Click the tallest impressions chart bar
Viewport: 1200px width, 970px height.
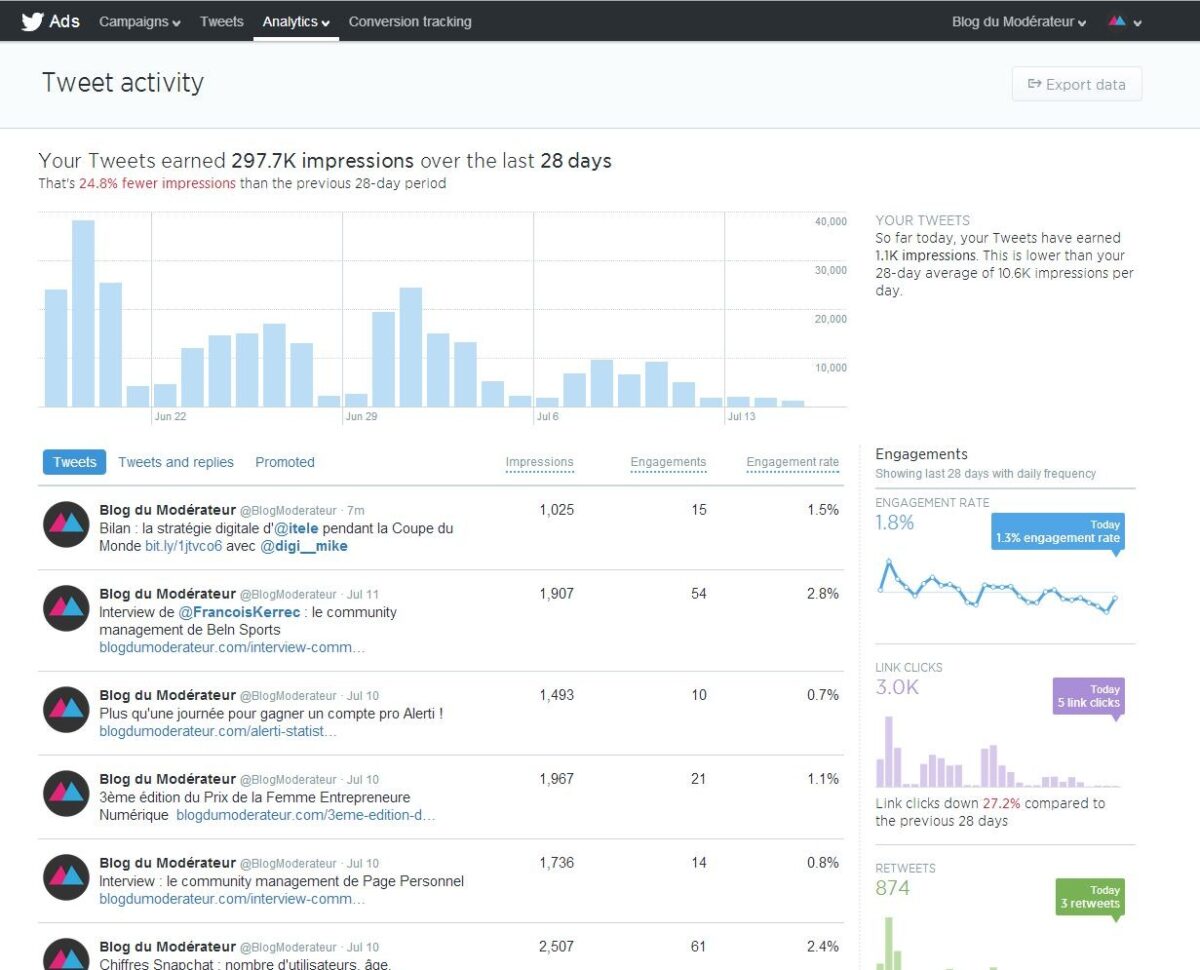(x=83, y=313)
